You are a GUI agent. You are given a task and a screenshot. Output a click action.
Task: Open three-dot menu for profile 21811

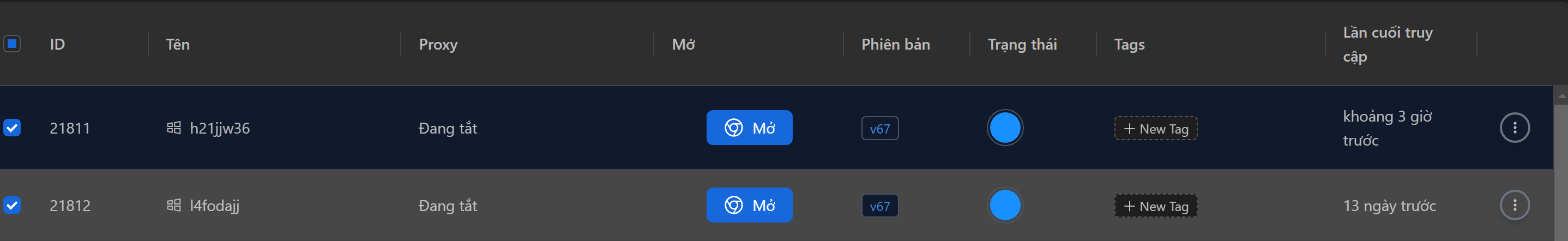[1515, 128]
